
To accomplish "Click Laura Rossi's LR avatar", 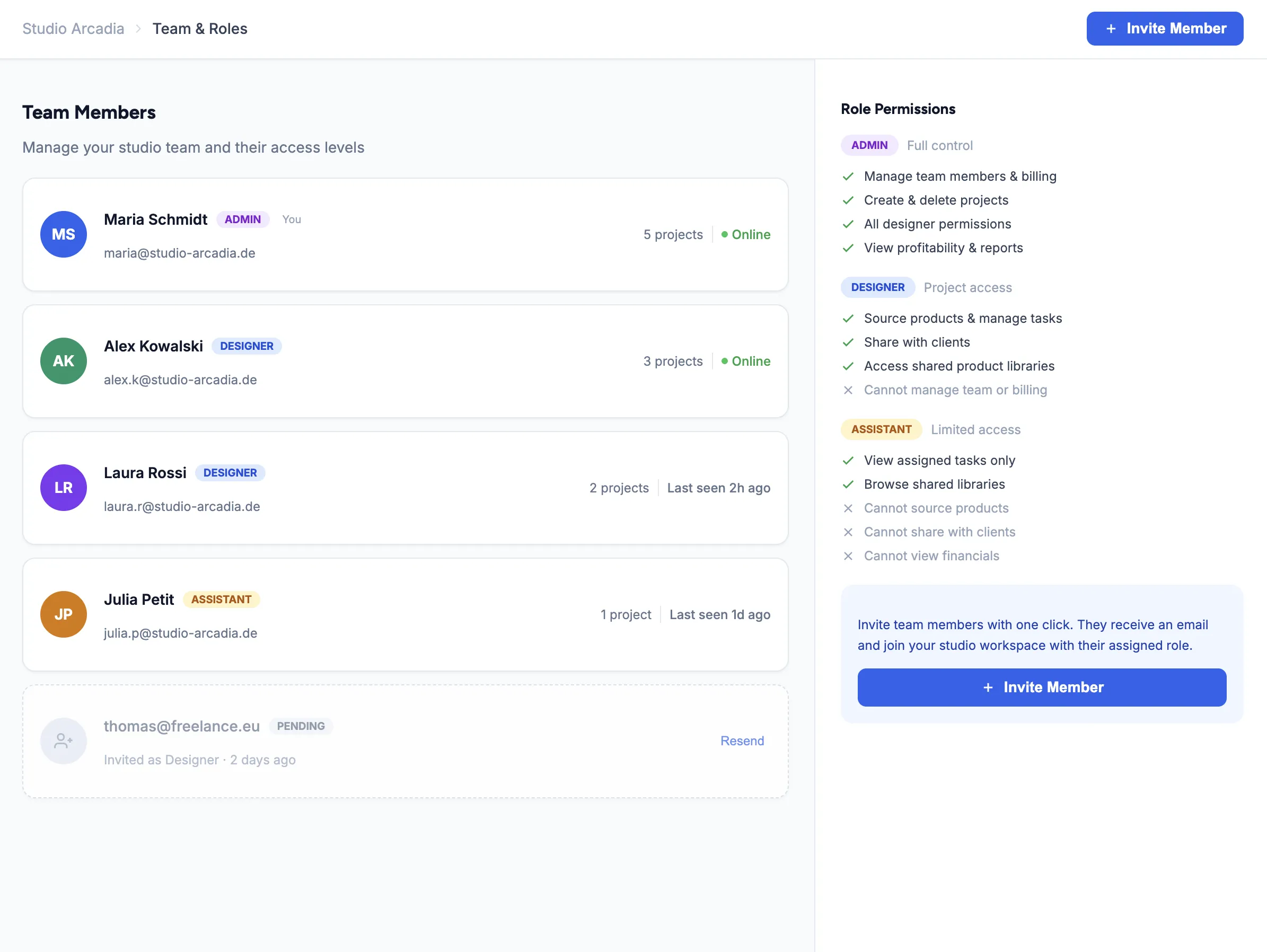I will (64, 488).
